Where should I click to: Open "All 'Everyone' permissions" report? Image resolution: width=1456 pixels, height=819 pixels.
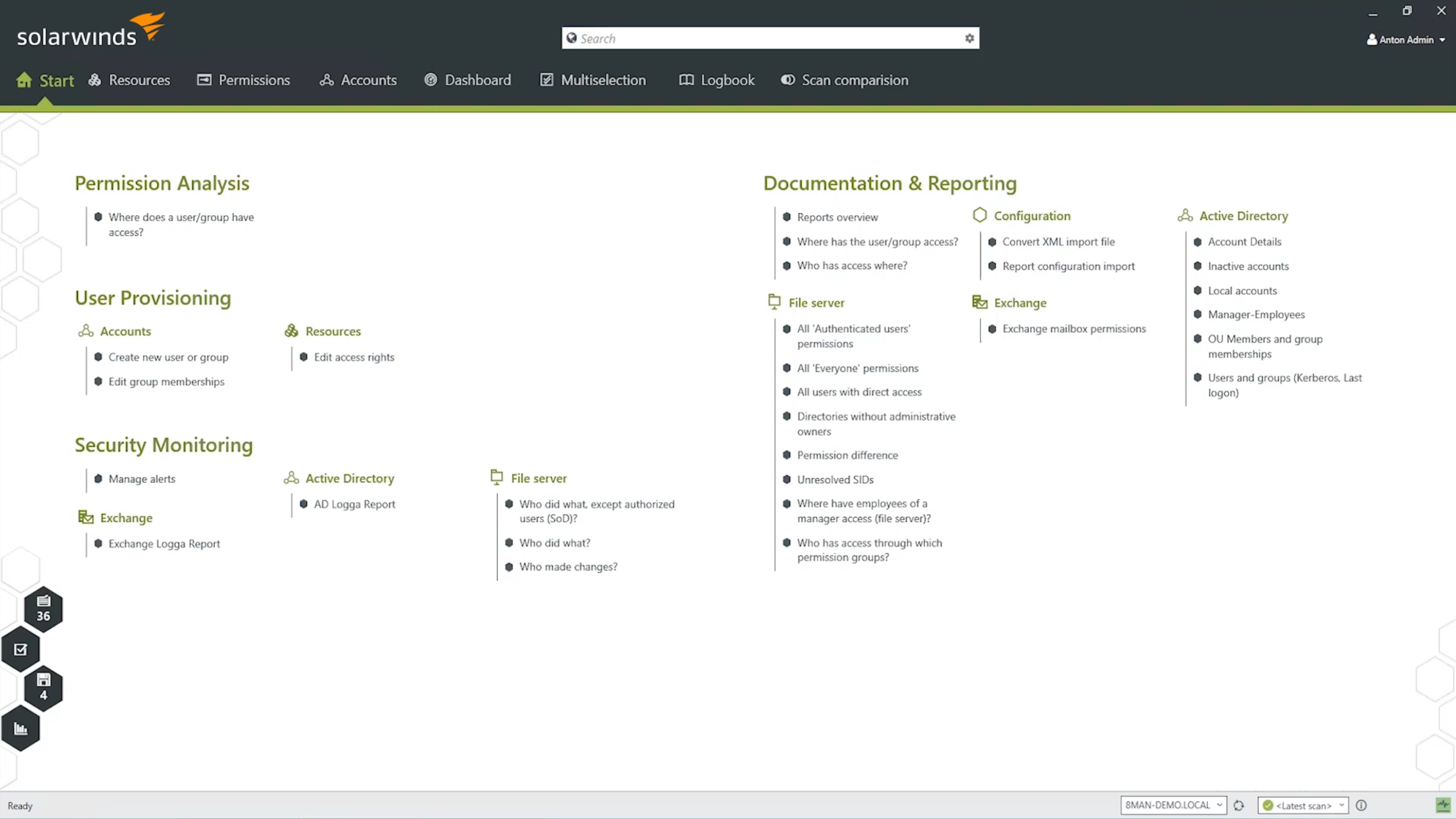point(857,368)
